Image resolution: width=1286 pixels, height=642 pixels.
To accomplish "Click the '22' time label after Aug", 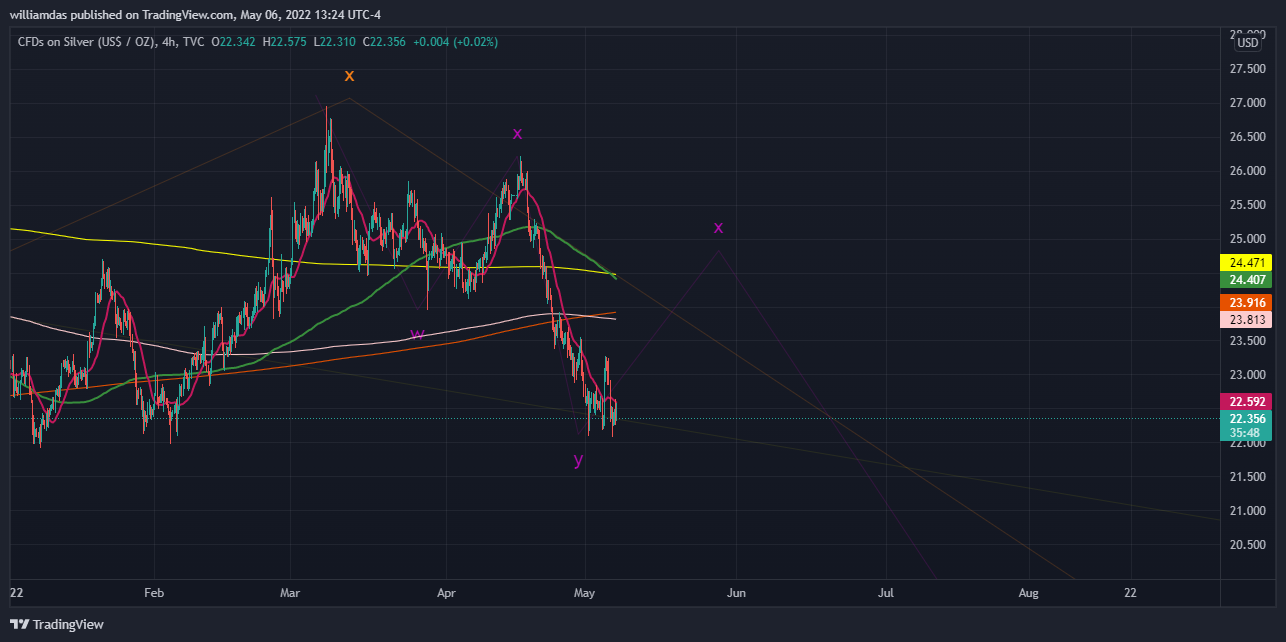I will [1130, 593].
